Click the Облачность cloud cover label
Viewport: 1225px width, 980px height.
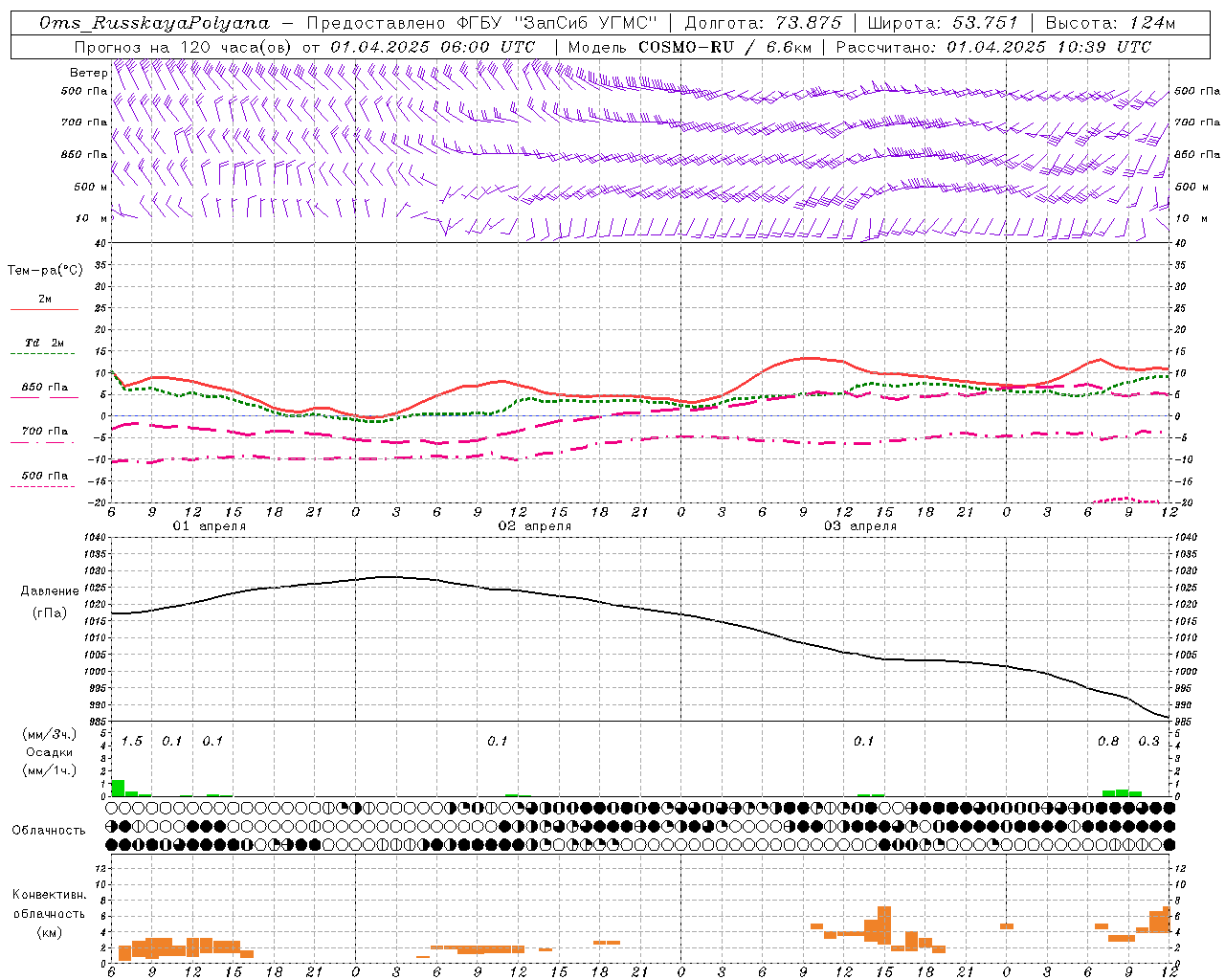coord(49,831)
